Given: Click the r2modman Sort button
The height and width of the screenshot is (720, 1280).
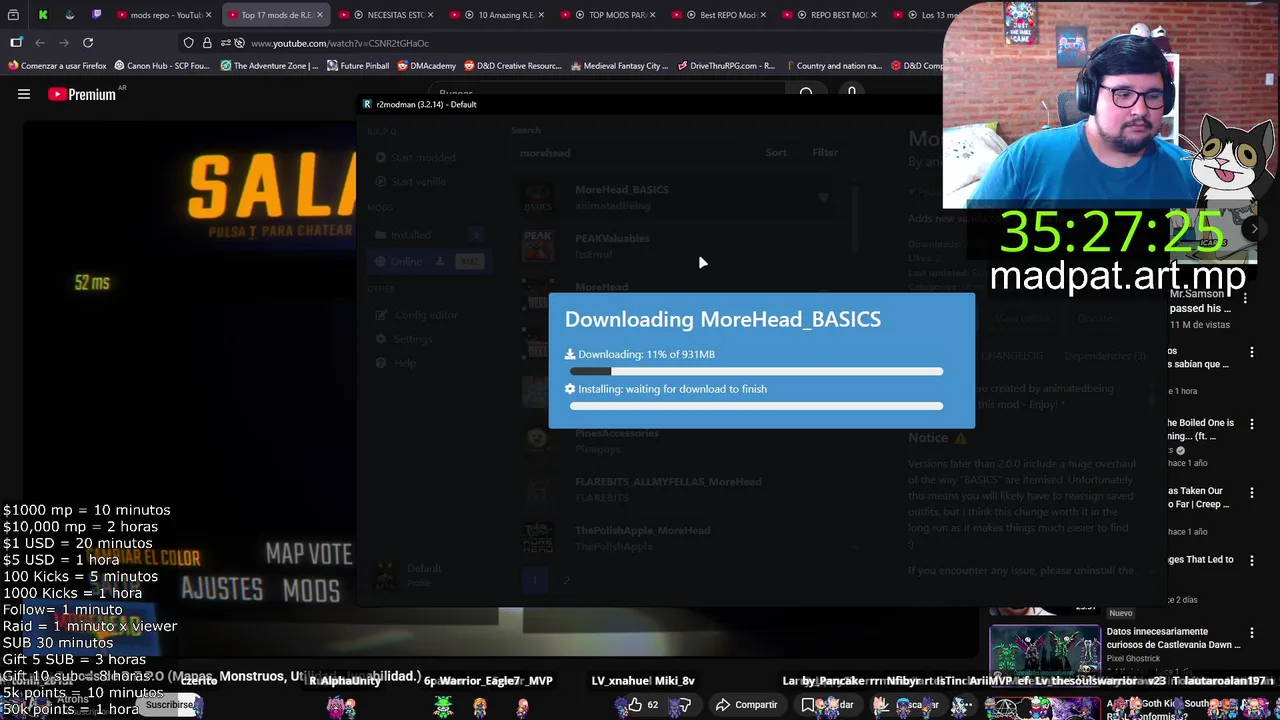Looking at the screenshot, I should 776,153.
